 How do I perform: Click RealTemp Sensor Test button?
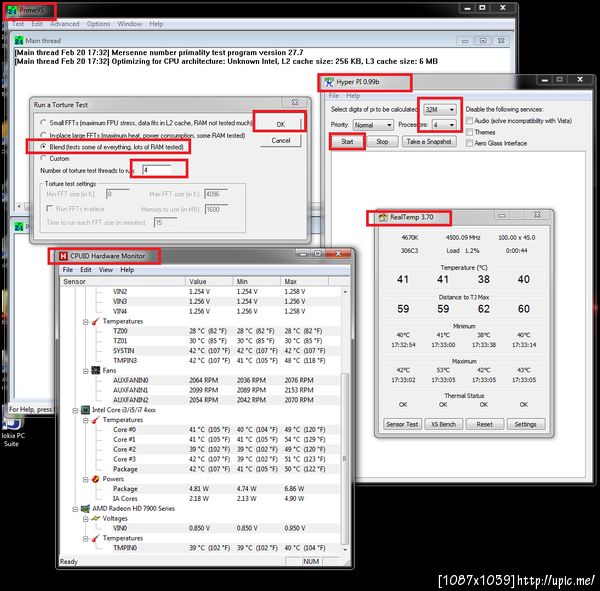click(x=402, y=424)
